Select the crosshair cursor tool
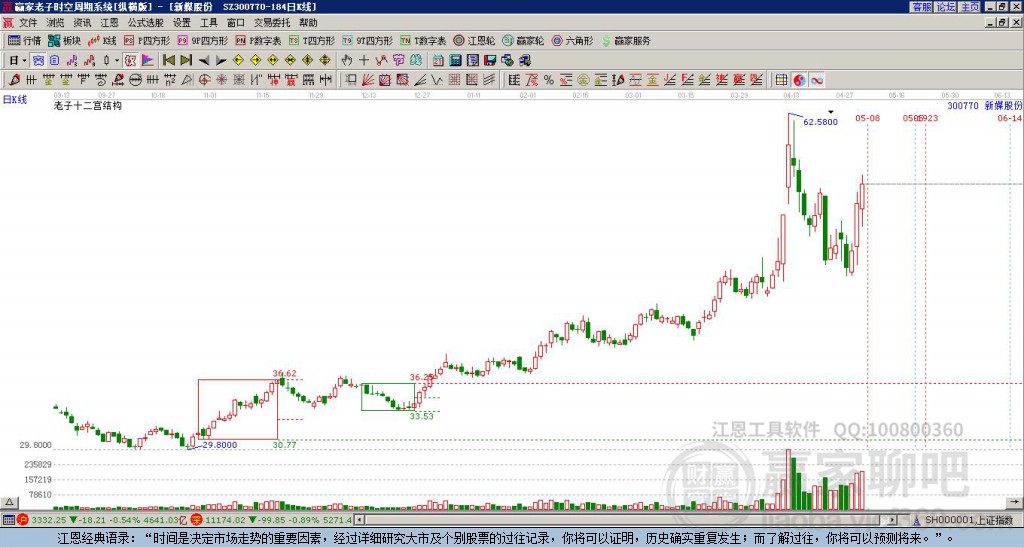The image size is (1024, 548). (x=364, y=60)
